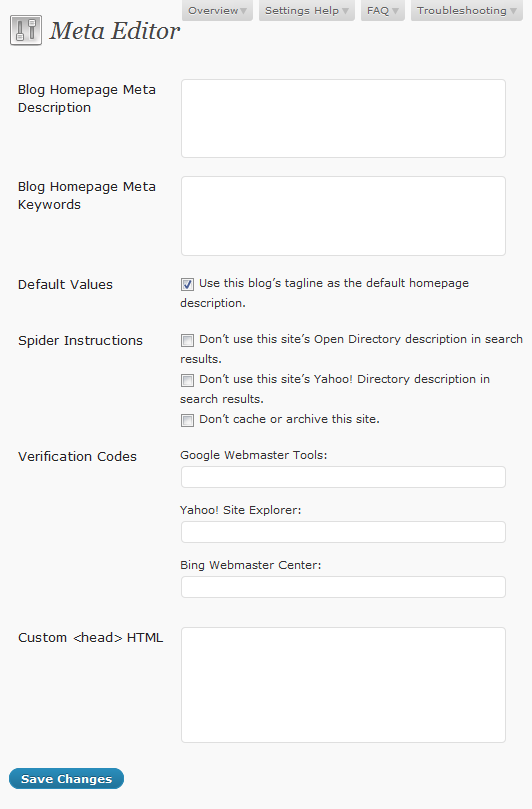Click the Meta Editor page heading
532x809 pixels.
(115, 31)
